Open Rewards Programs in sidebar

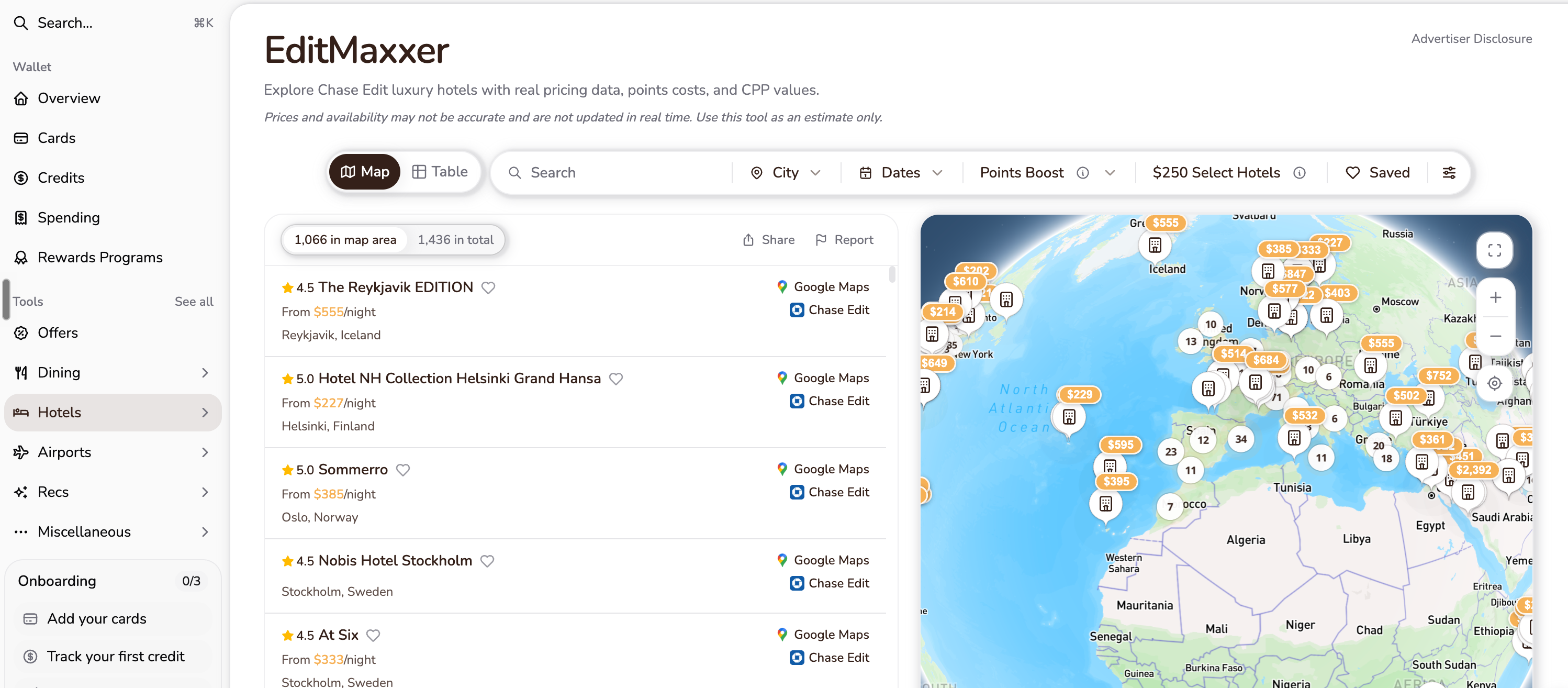pyautogui.click(x=113, y=258)
